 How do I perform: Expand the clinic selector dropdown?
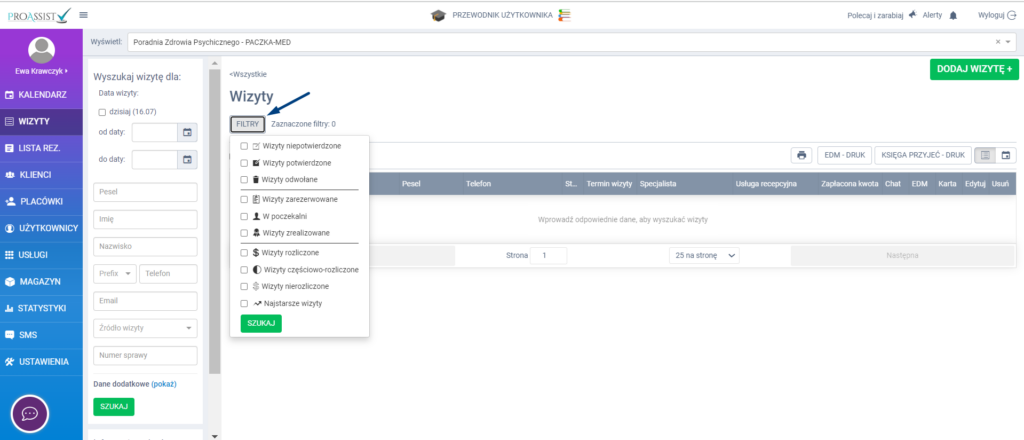1009,42
